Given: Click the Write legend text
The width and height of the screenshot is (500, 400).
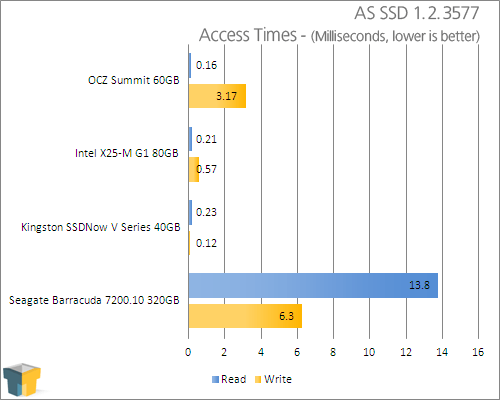Looking at the screenshot, I should click(x=278, y=379).
